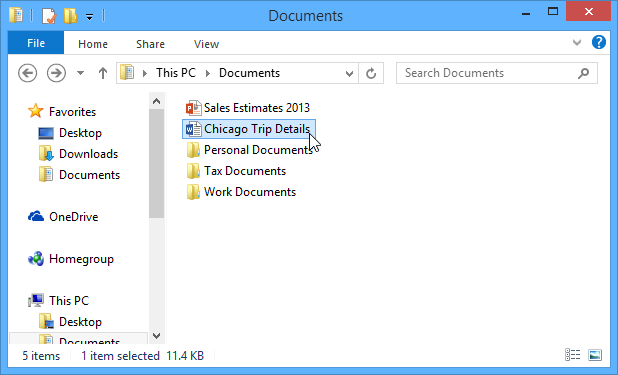This screenshot has width=618, height=375.
Task: Click the This PC computer icon
Action: click(x=36, y=300)
